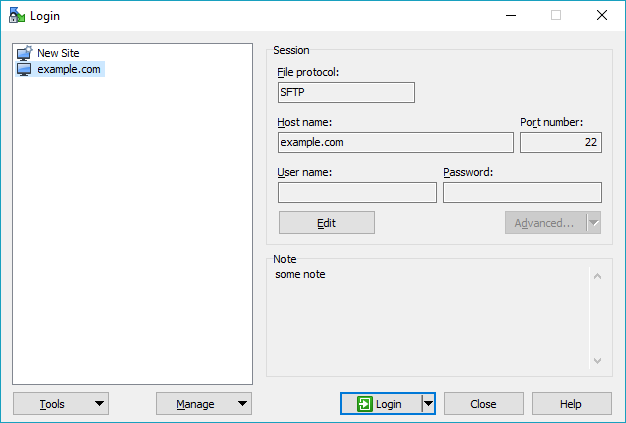Click the Close button at the bottom

pyautogui.click(x=484, y=404)
